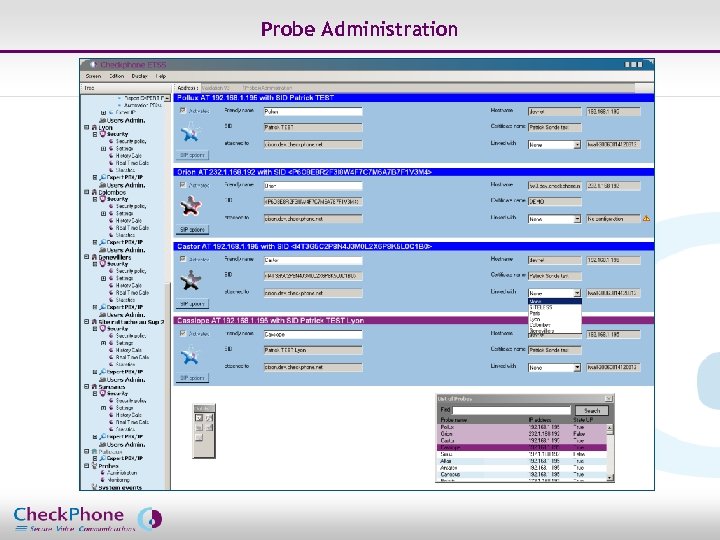The width and height of the screenshot is (720, 540).
Task: Click SIP options button for Orion
Action: [192, 230]
